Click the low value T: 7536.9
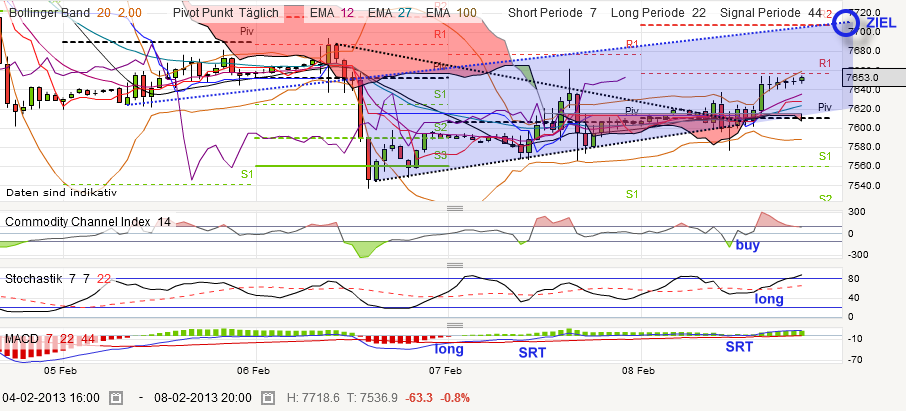Viewport: 906px width, 411px height. (x=373, y=398)
